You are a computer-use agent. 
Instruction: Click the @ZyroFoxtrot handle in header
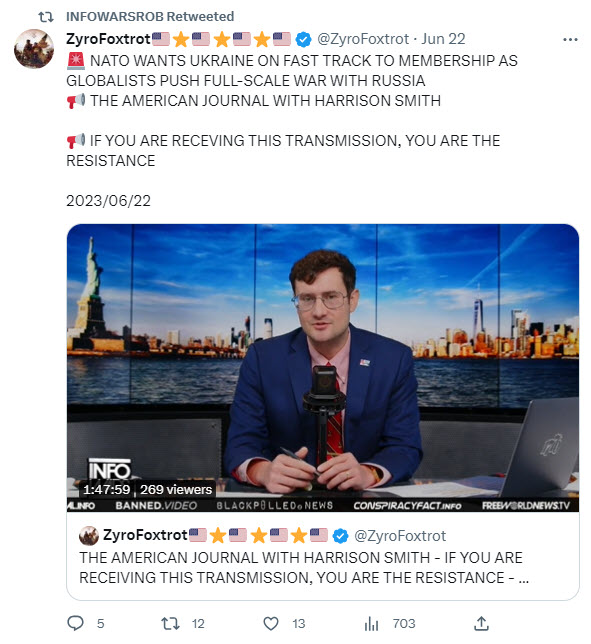363,39
